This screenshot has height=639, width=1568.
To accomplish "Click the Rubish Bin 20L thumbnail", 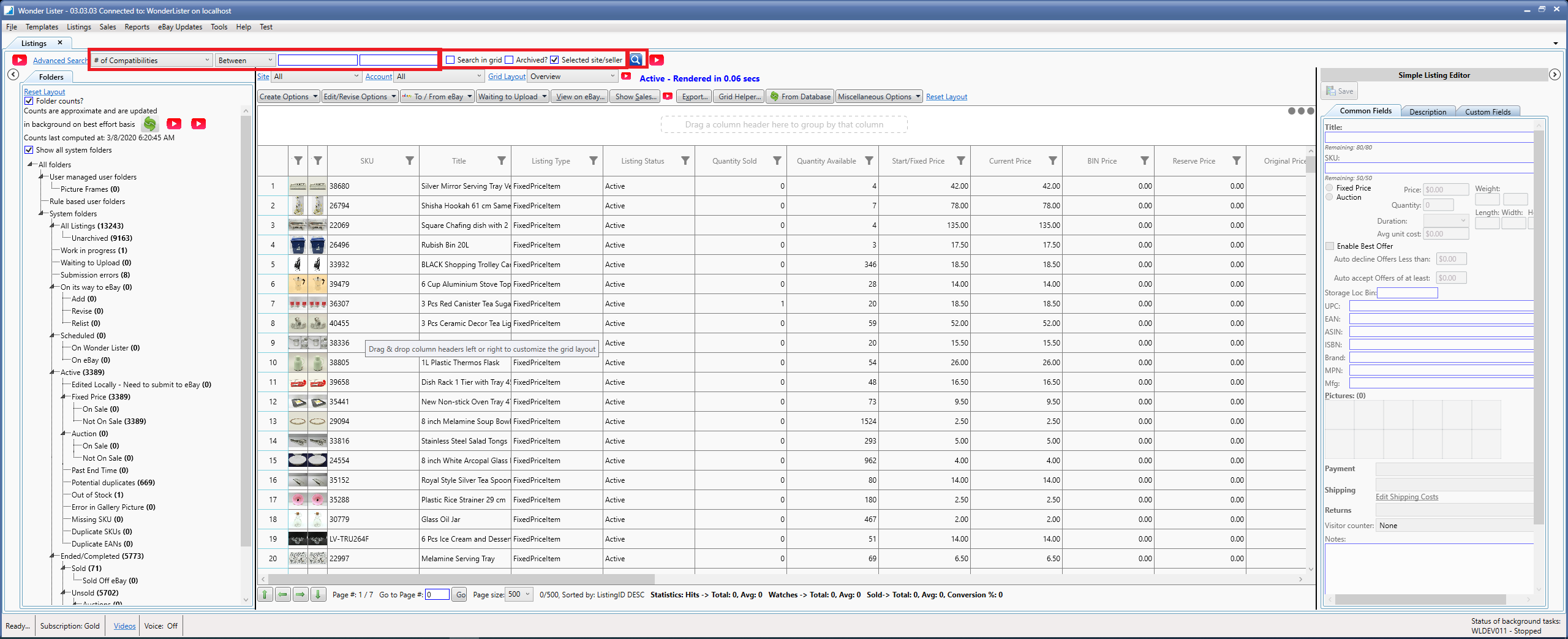I will 298,245.
